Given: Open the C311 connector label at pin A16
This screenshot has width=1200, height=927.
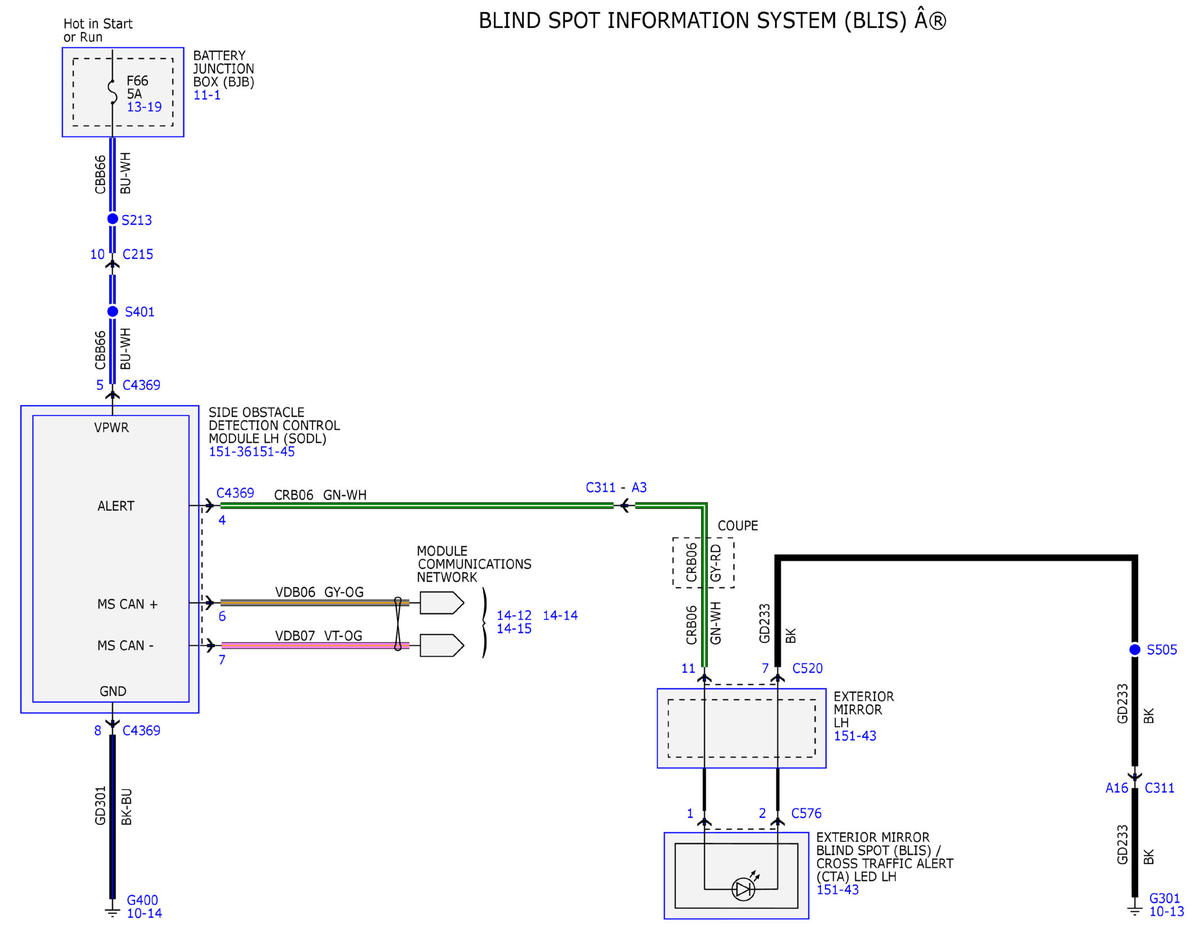Looking at the screenshot, I should point(1160,788).
